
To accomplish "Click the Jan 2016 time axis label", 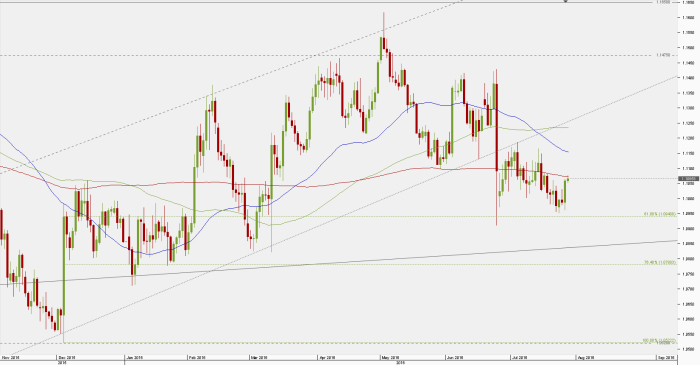I will click(x=134, y=358).
